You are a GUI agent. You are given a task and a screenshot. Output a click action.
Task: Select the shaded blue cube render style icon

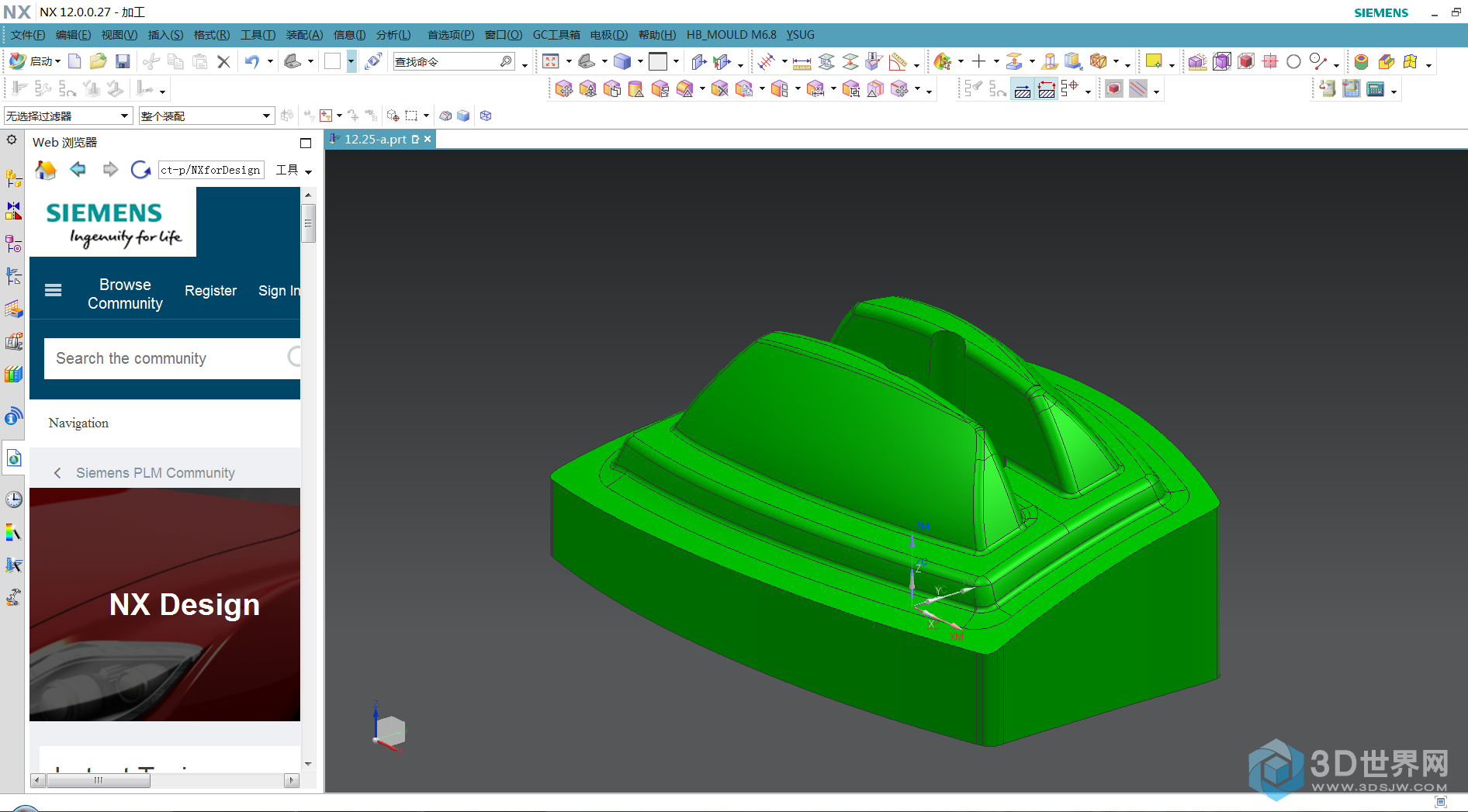click(622, 61)
